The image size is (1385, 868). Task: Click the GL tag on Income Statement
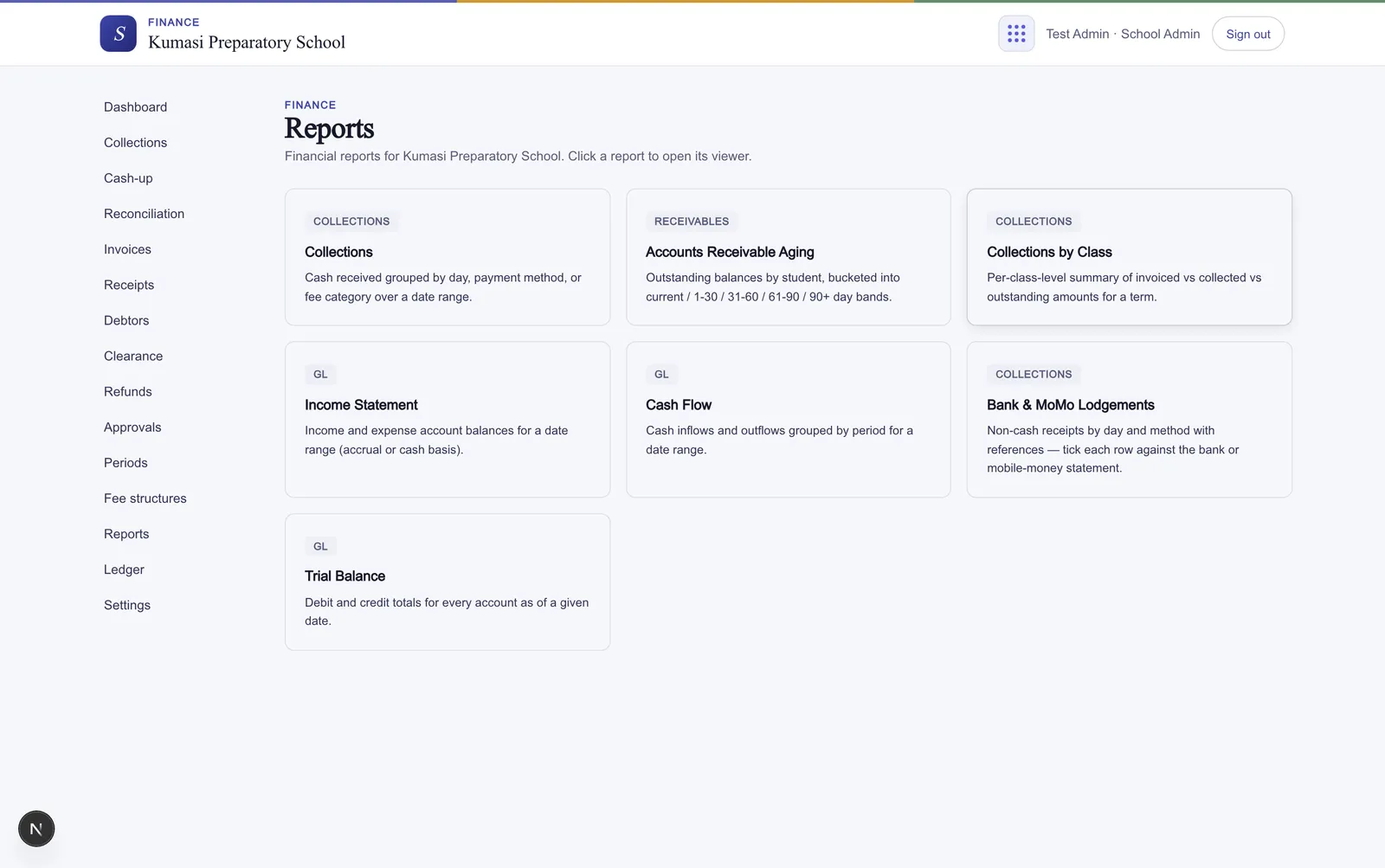pos(320,375)
